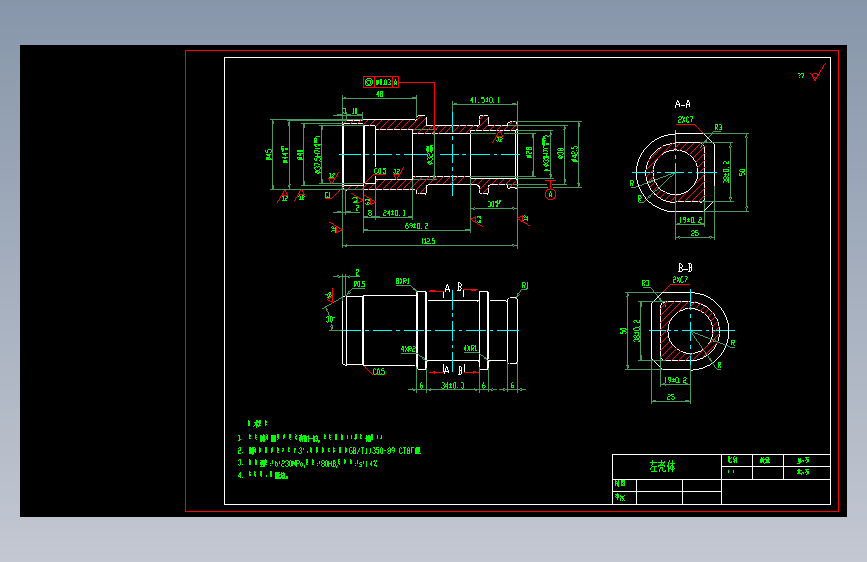Select the "69±0.2" dimension text
The image size is (867, 562).
(x=416, y=226)
